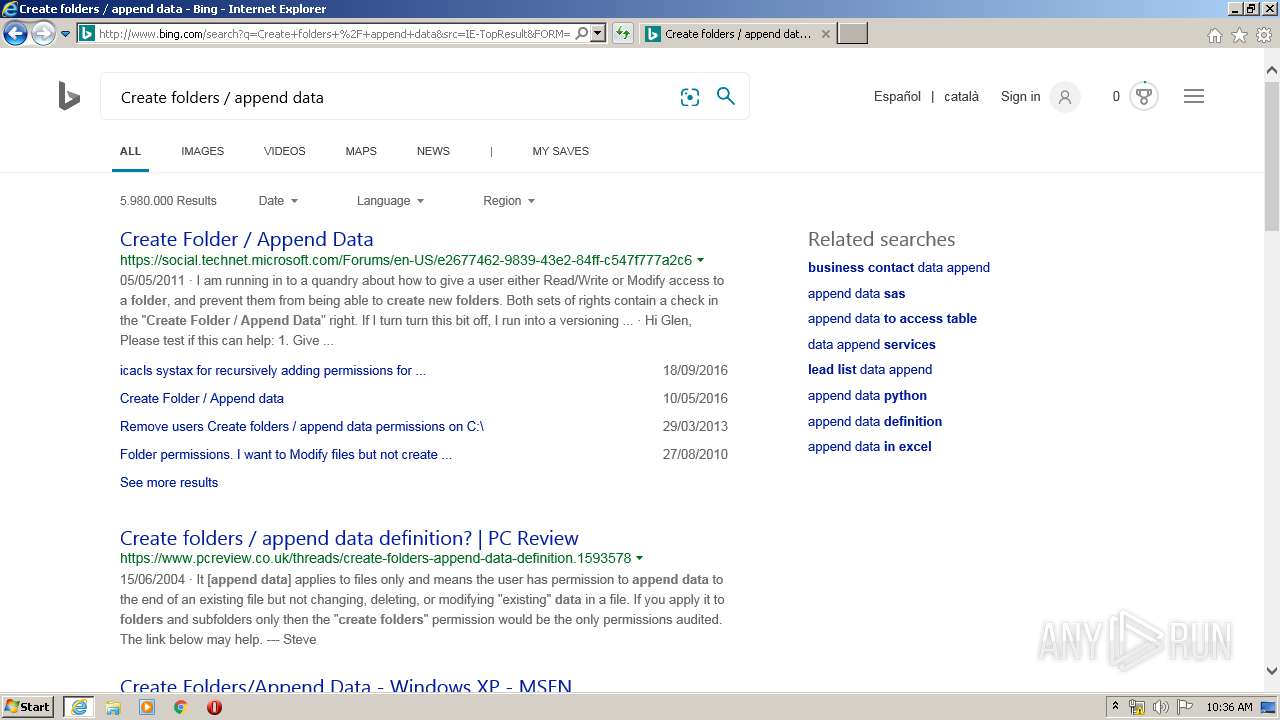This screenshot has height=720, width=1280.
Task: Click the vertical scrollbar thumb
Action: (x=1272, y=156)
